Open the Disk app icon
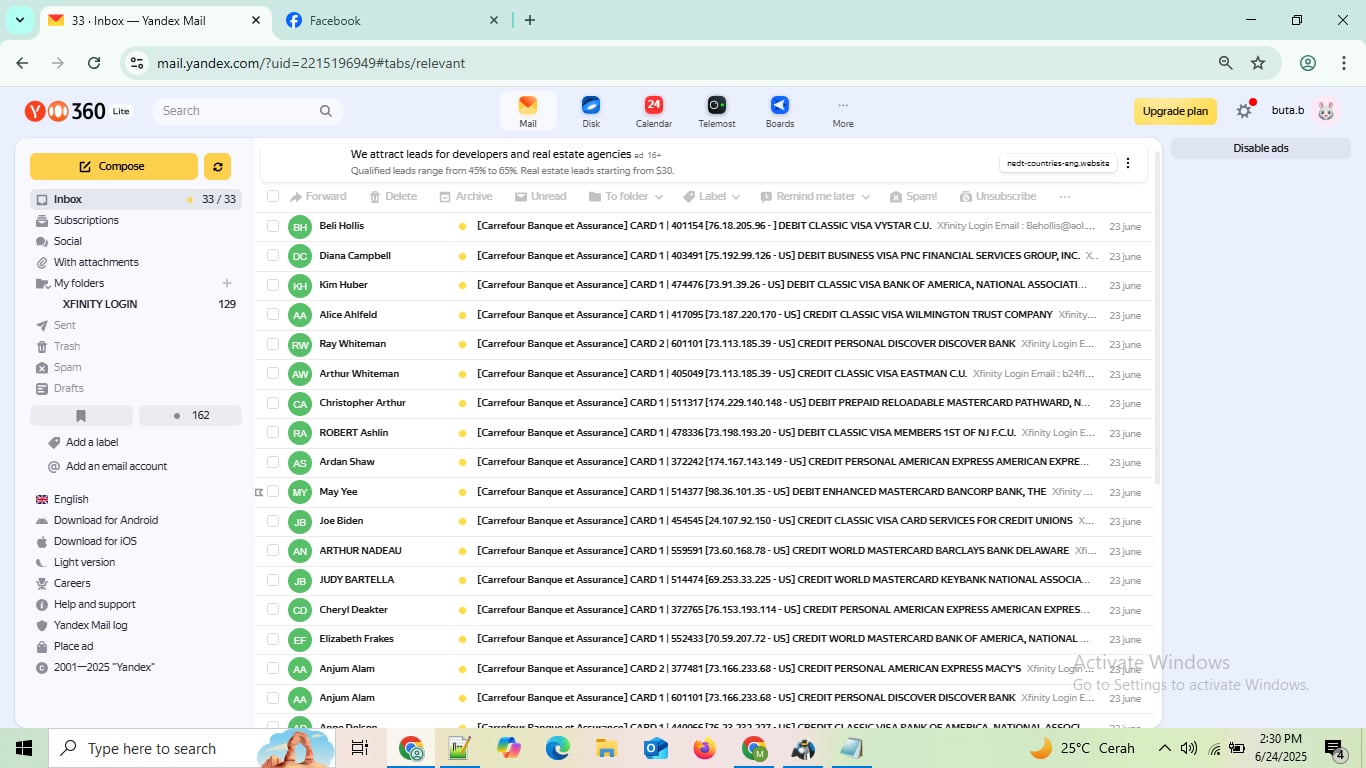The width and height of the screenshot is (1366, 768). click(x=591, y=106)
